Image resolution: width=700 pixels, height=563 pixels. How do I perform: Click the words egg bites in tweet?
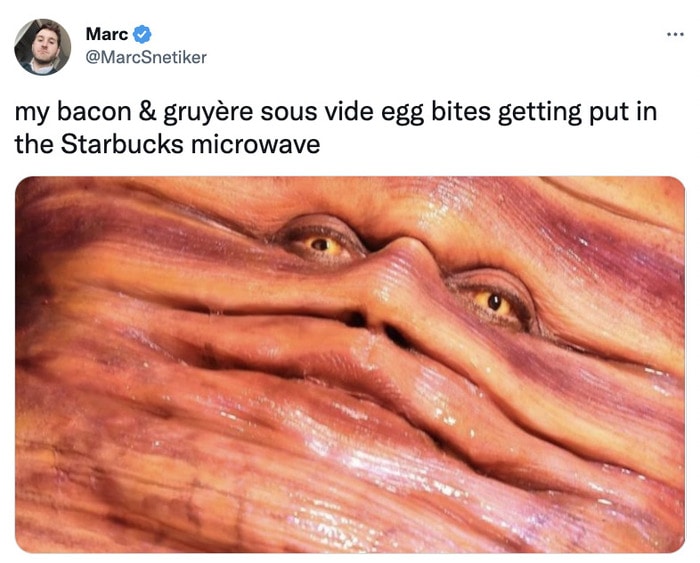(436, 113)
